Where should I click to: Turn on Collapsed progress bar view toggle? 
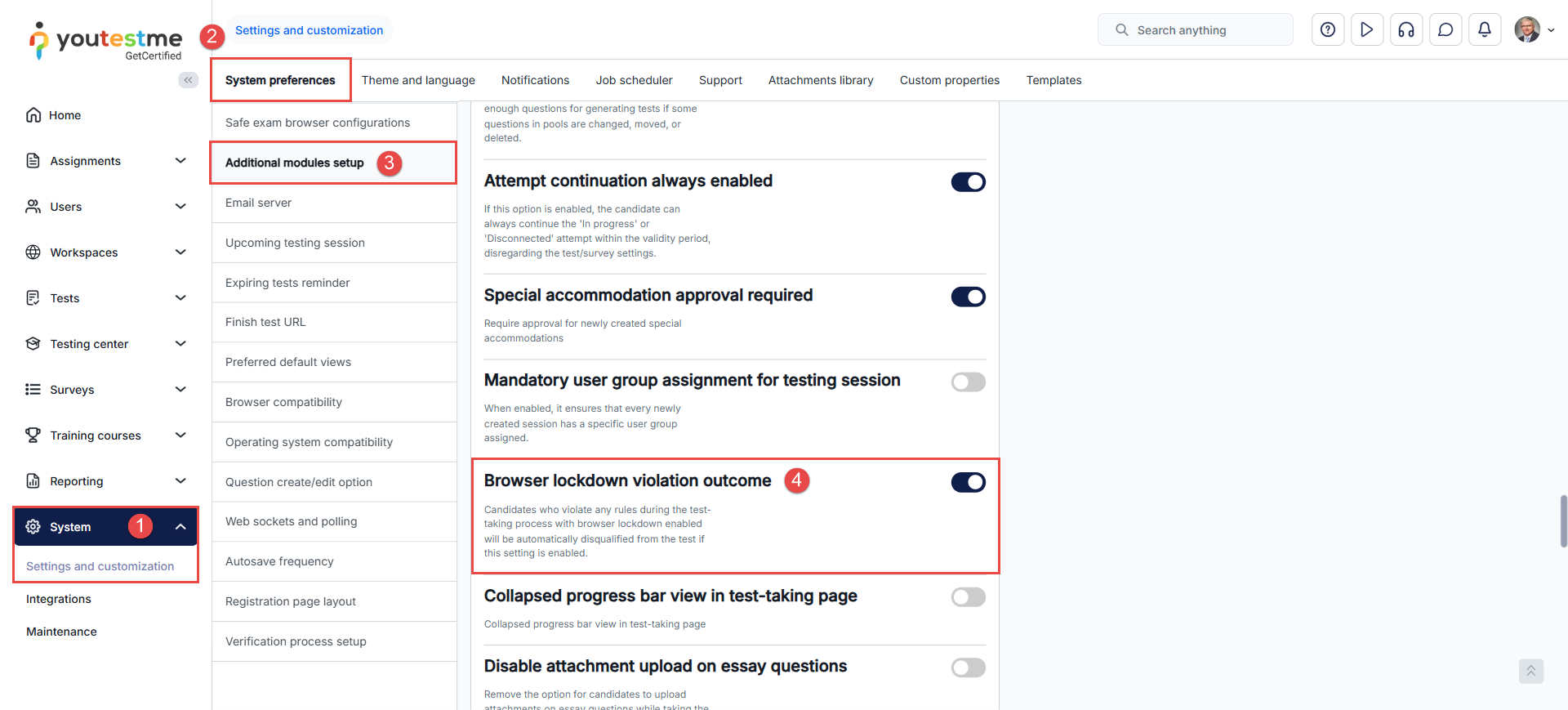(x=968, y=597)
